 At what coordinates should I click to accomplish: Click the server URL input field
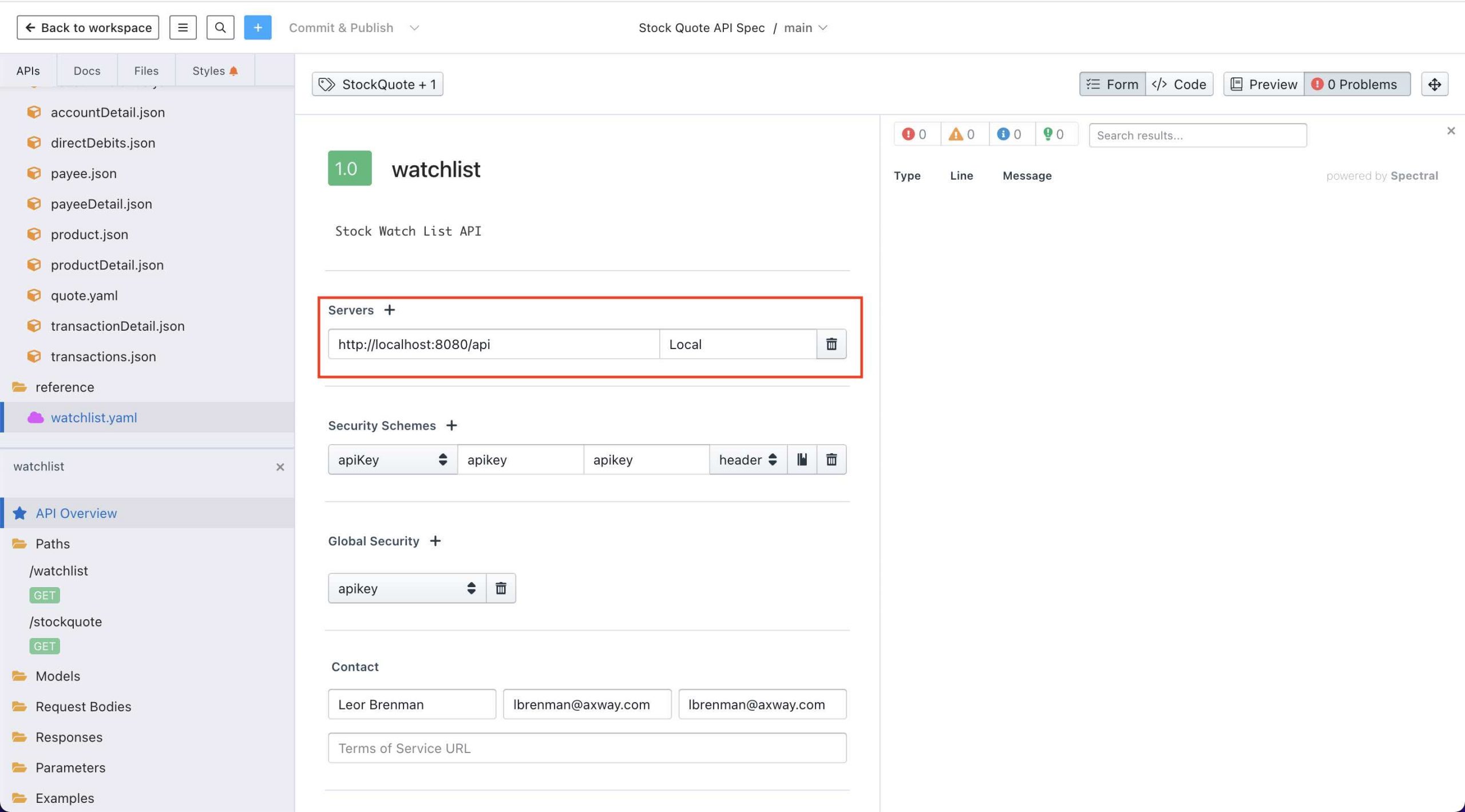(x=494, y=344)
